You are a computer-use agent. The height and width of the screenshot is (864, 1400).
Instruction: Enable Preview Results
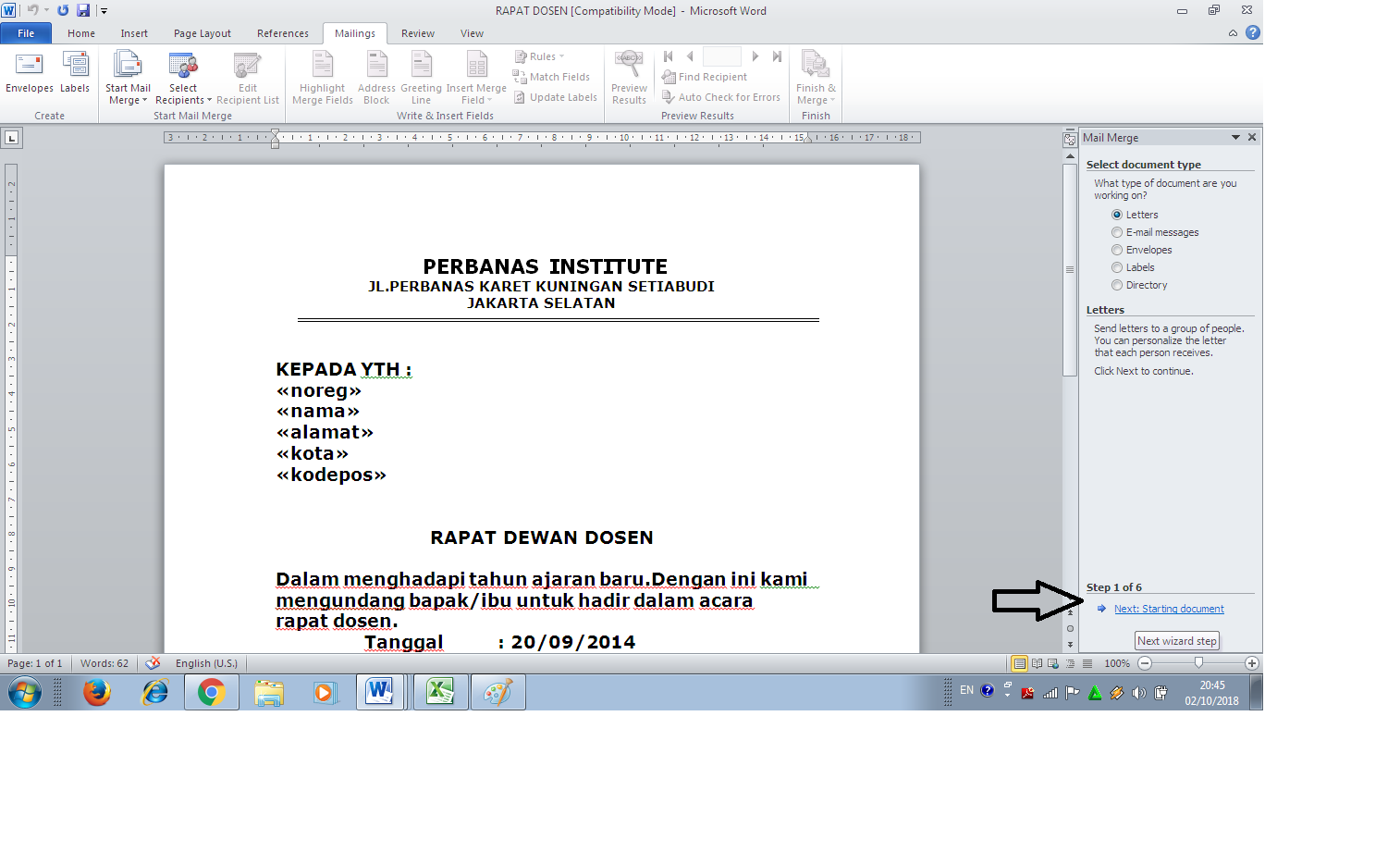click(629, 74)
